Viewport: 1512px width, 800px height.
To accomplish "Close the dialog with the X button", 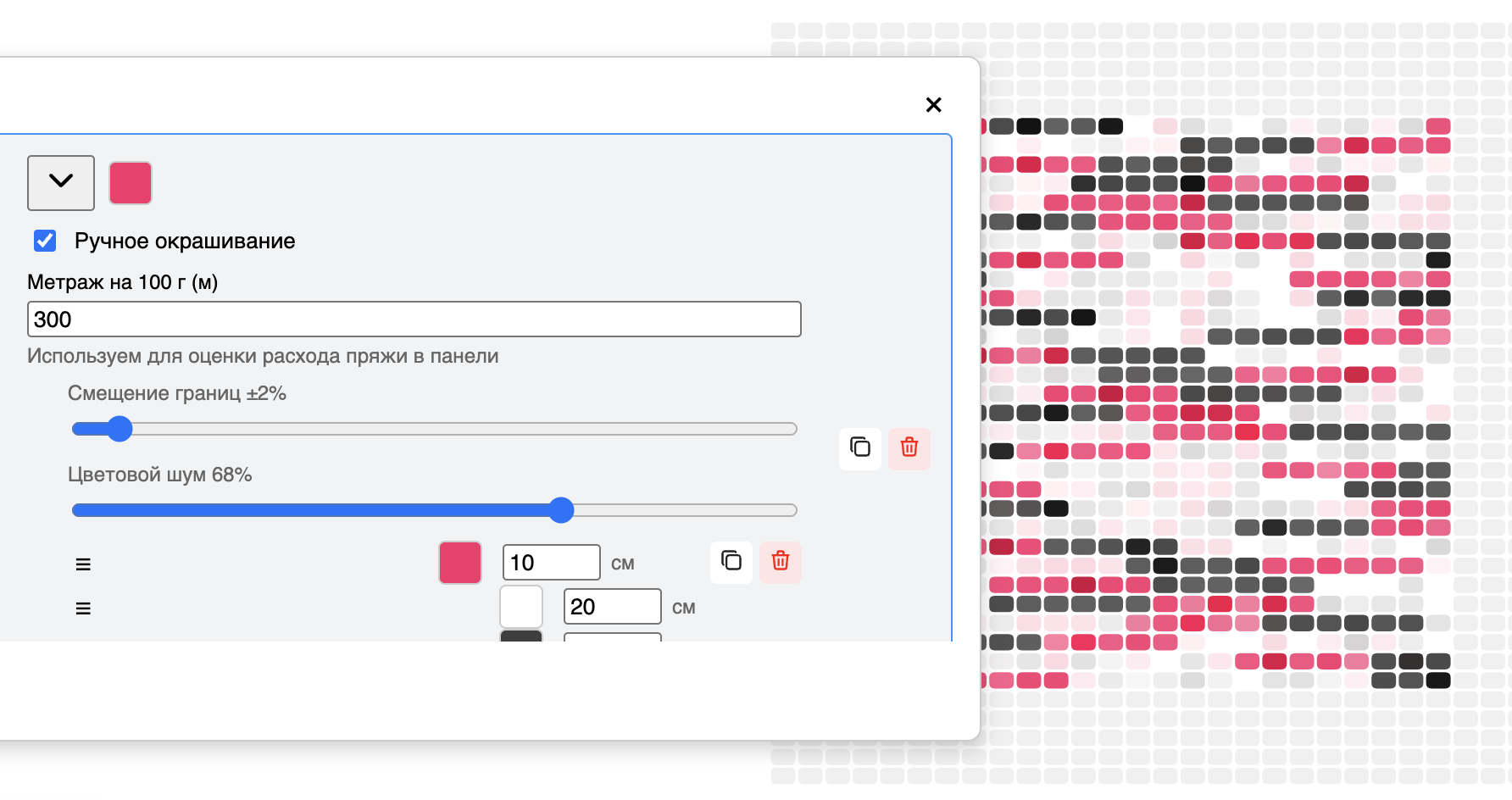I will [933, 105].
